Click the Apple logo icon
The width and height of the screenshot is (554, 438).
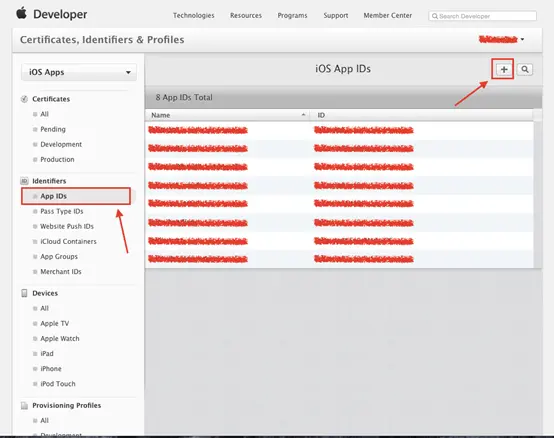point(22,13)
